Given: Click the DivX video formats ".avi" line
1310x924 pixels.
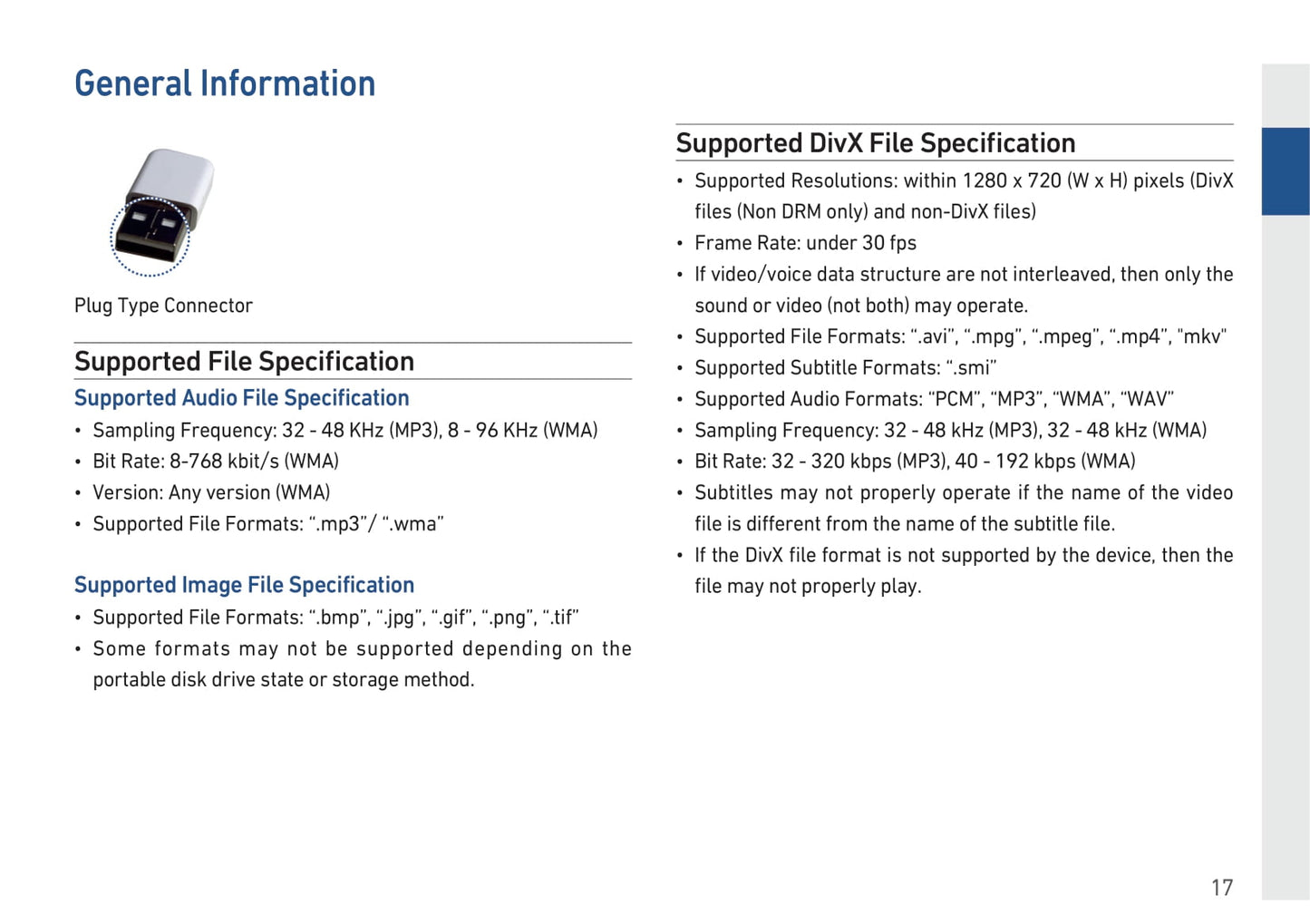Looking at the screenshot, I should click(960, 337).
